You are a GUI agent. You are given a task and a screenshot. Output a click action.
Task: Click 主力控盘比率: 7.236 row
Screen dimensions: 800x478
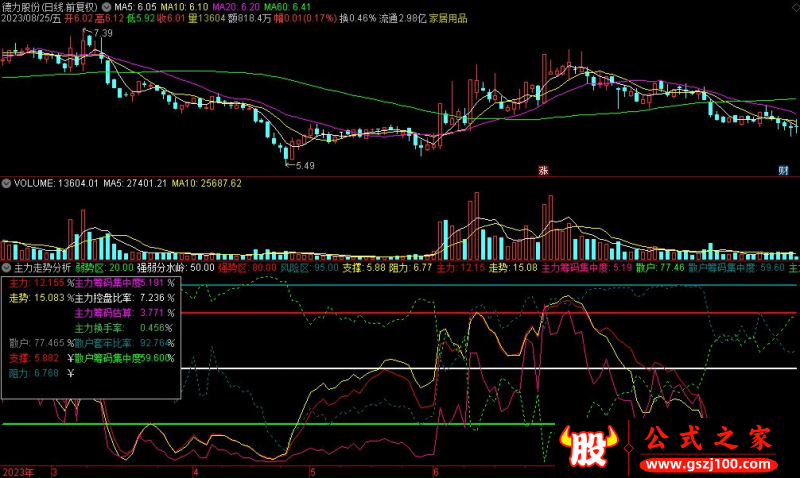pyautogui.click(x=124, y=298)
